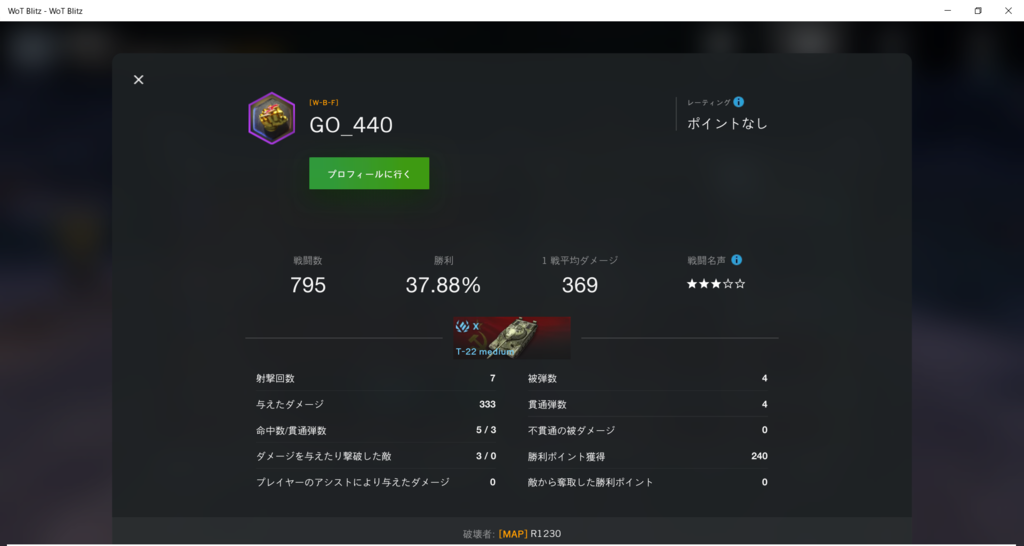Open the 戦闘名声 info icon

click(737, 260)
